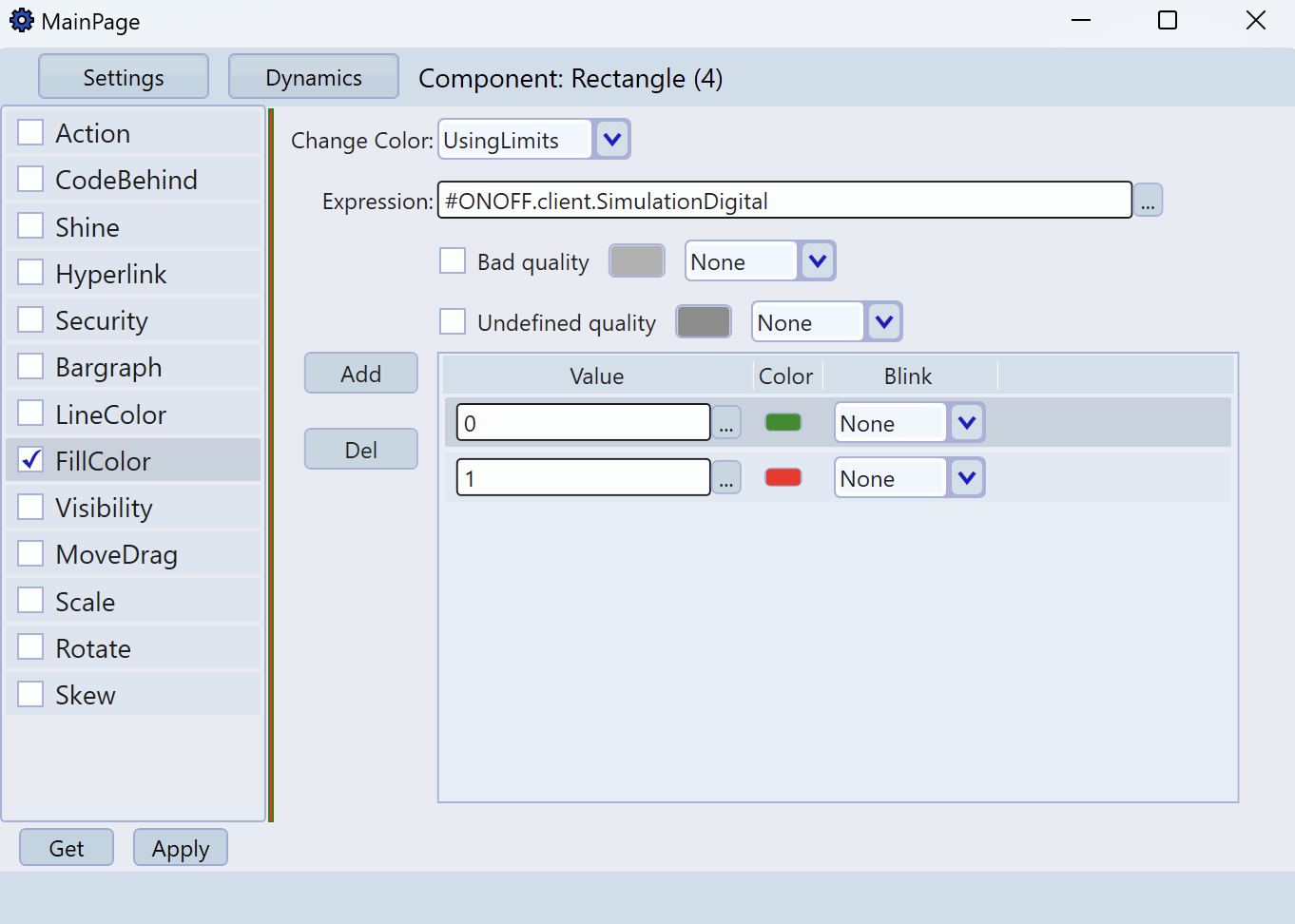The width and height of the screenshot is (1295, 924).
Task: Open browse ellipsis for value 1 row
Action: click(x=726, y=478)
